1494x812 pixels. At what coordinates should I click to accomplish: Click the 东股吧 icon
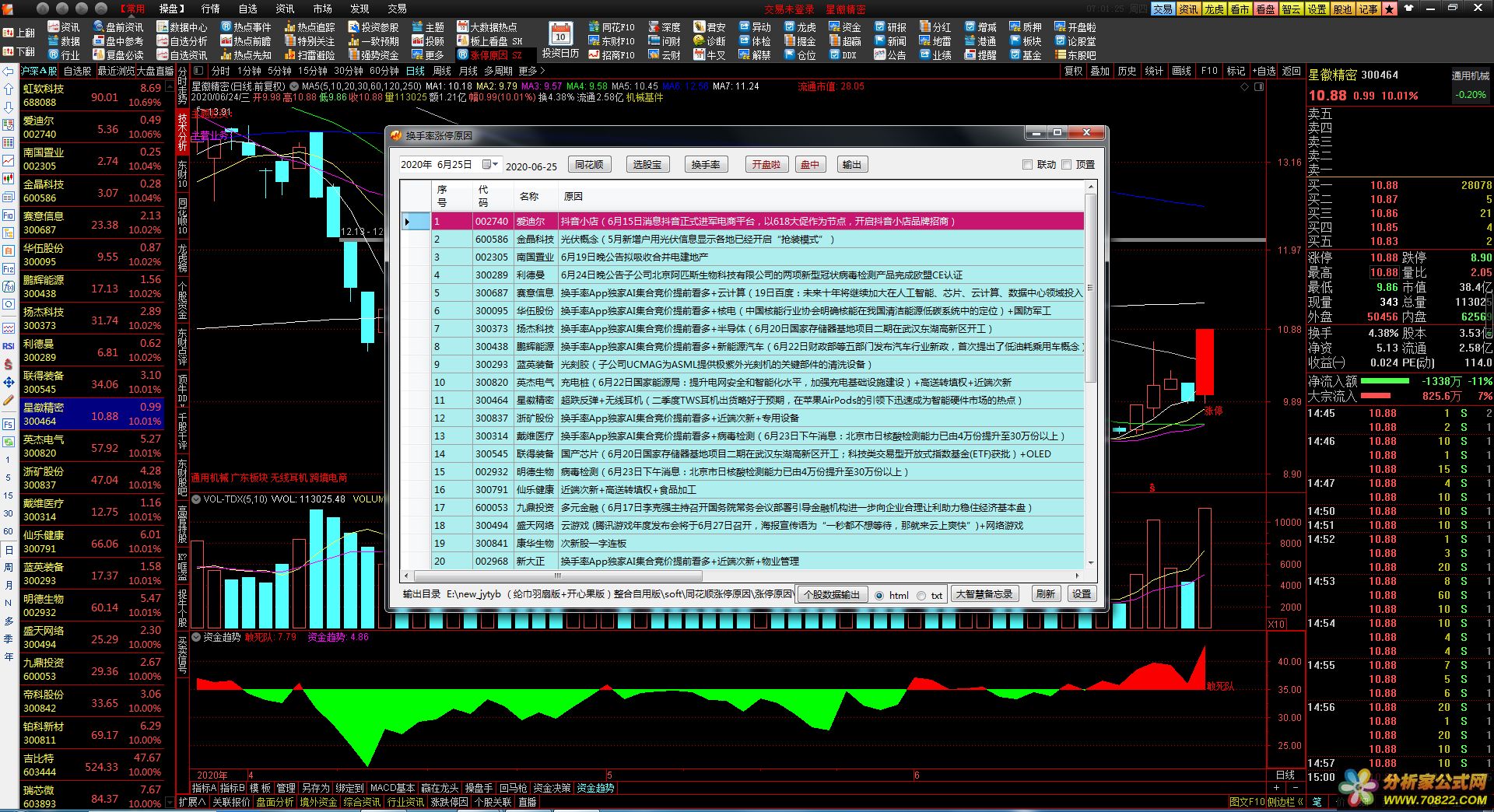pyautogui.click(x=1075, y=55)
